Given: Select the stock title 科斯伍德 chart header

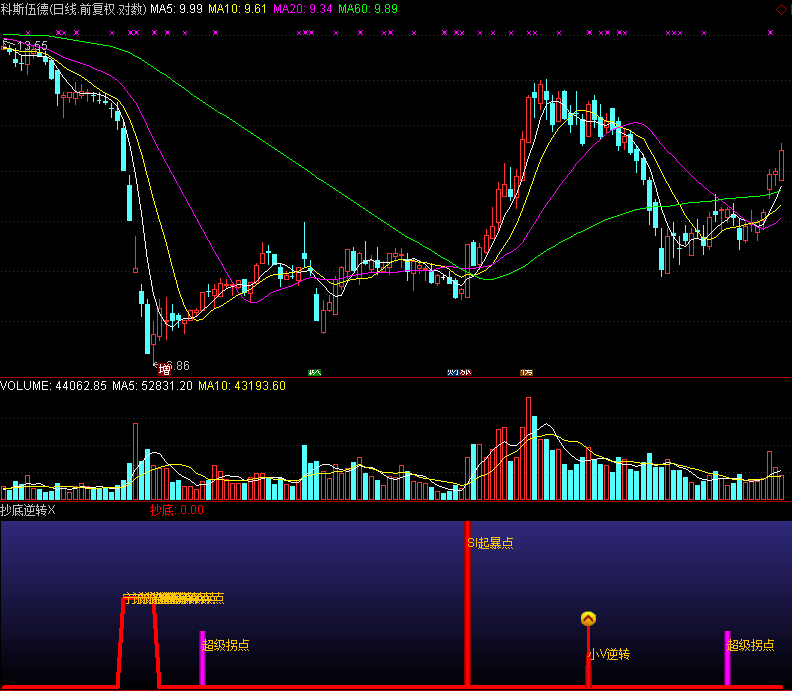Looking at the screenshot, I should tap(73, 9).
